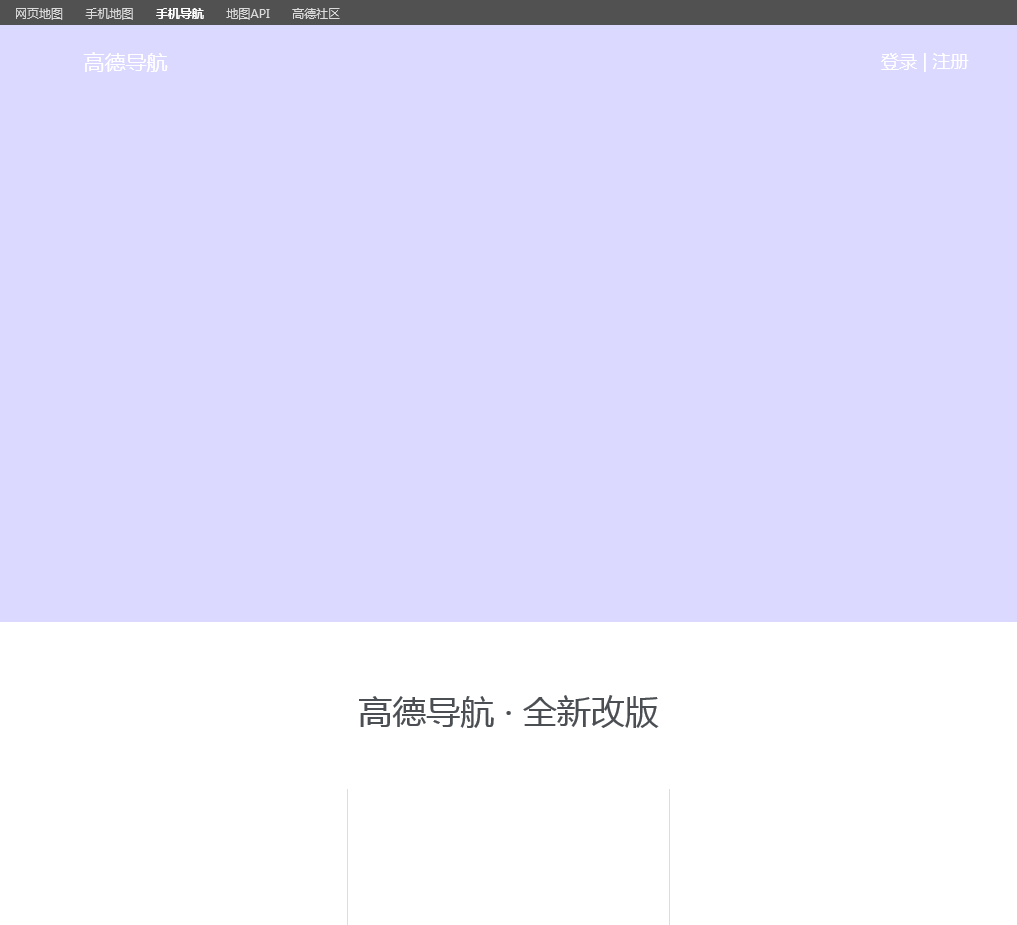Screen dimensions: 1017x925
Task: Open the 网页地图 link in top bar
Action: tap(39, 14)
